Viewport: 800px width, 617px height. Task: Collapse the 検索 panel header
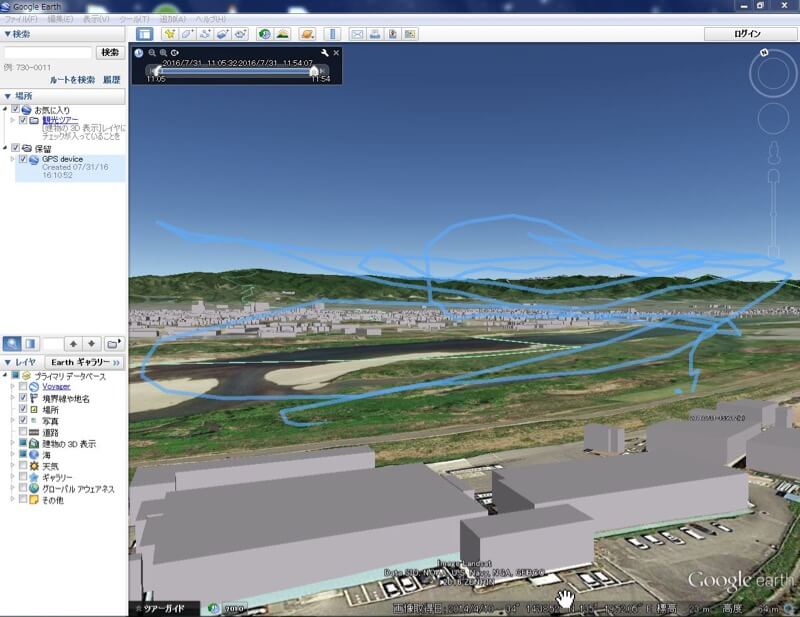pyautogui.click(x=63, y=34)
